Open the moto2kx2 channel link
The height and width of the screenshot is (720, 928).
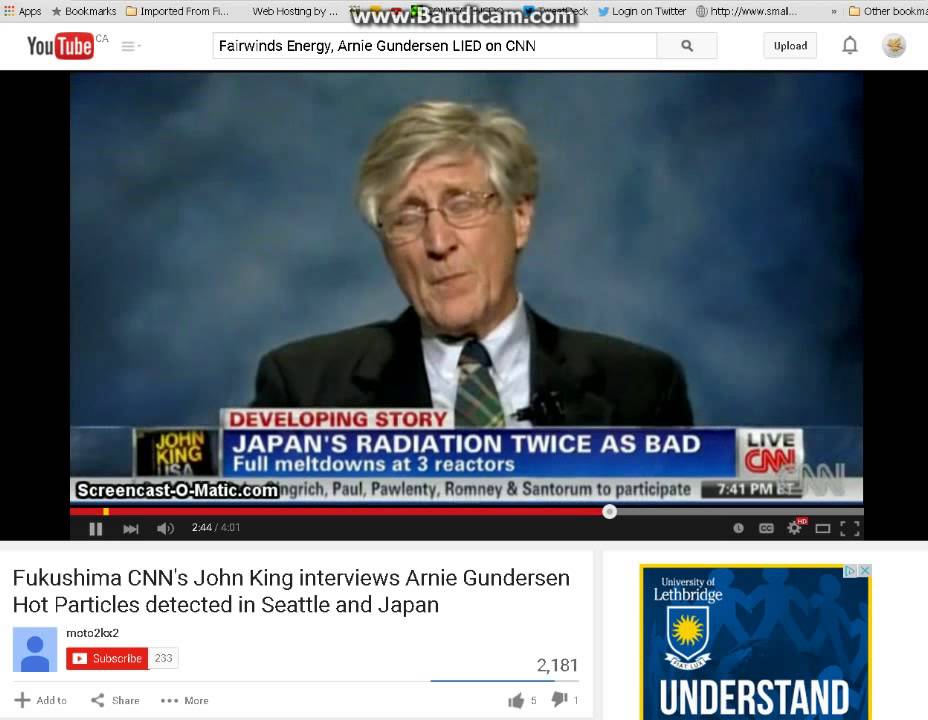point(92,633)
